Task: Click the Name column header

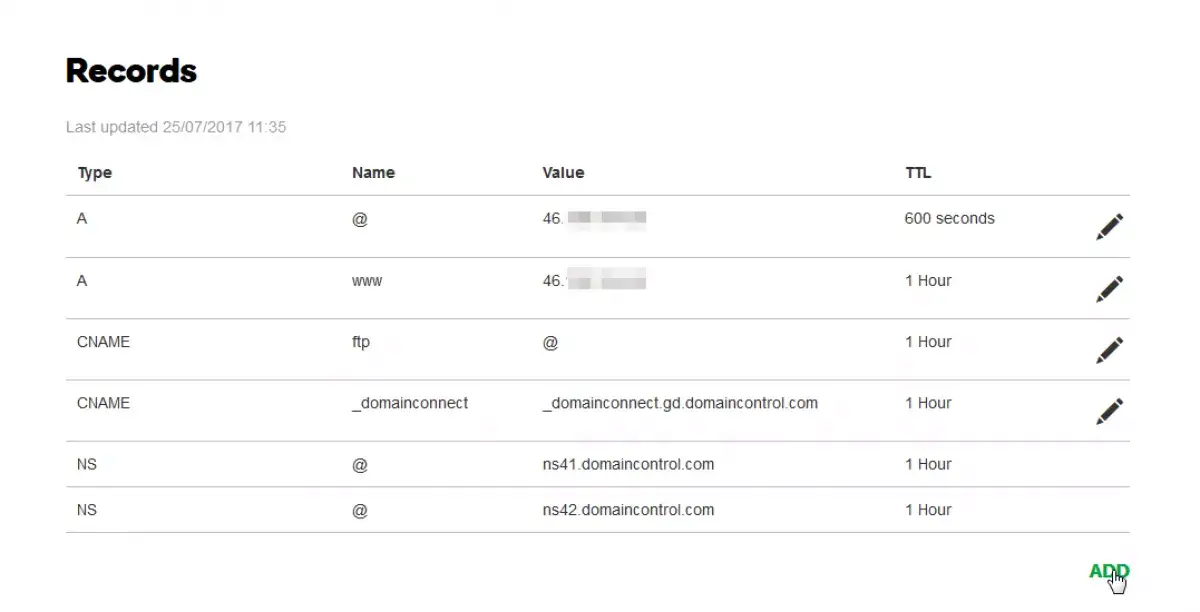Action: click(373, 173)
